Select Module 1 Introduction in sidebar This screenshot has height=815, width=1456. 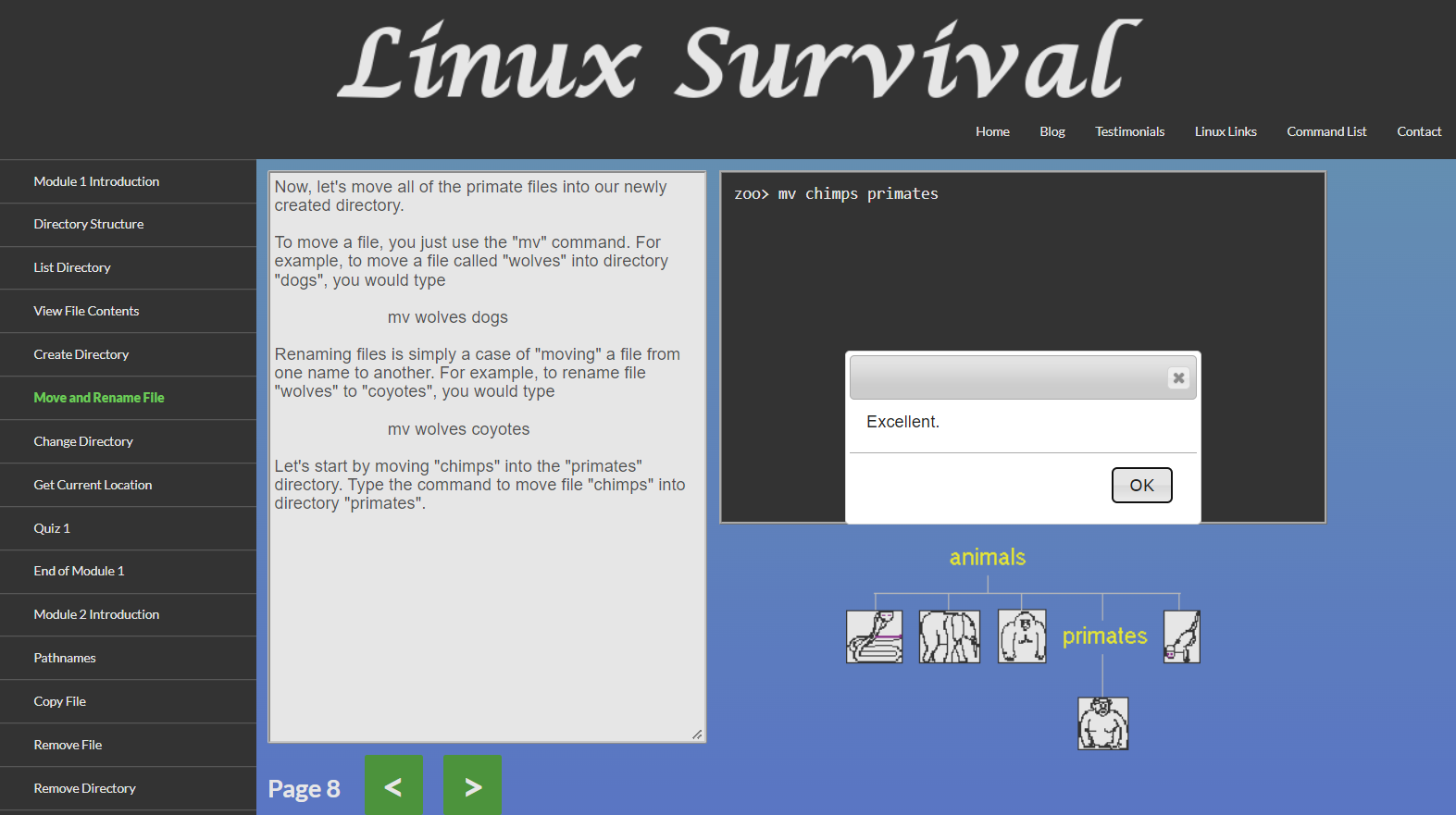tap(128, 181)
